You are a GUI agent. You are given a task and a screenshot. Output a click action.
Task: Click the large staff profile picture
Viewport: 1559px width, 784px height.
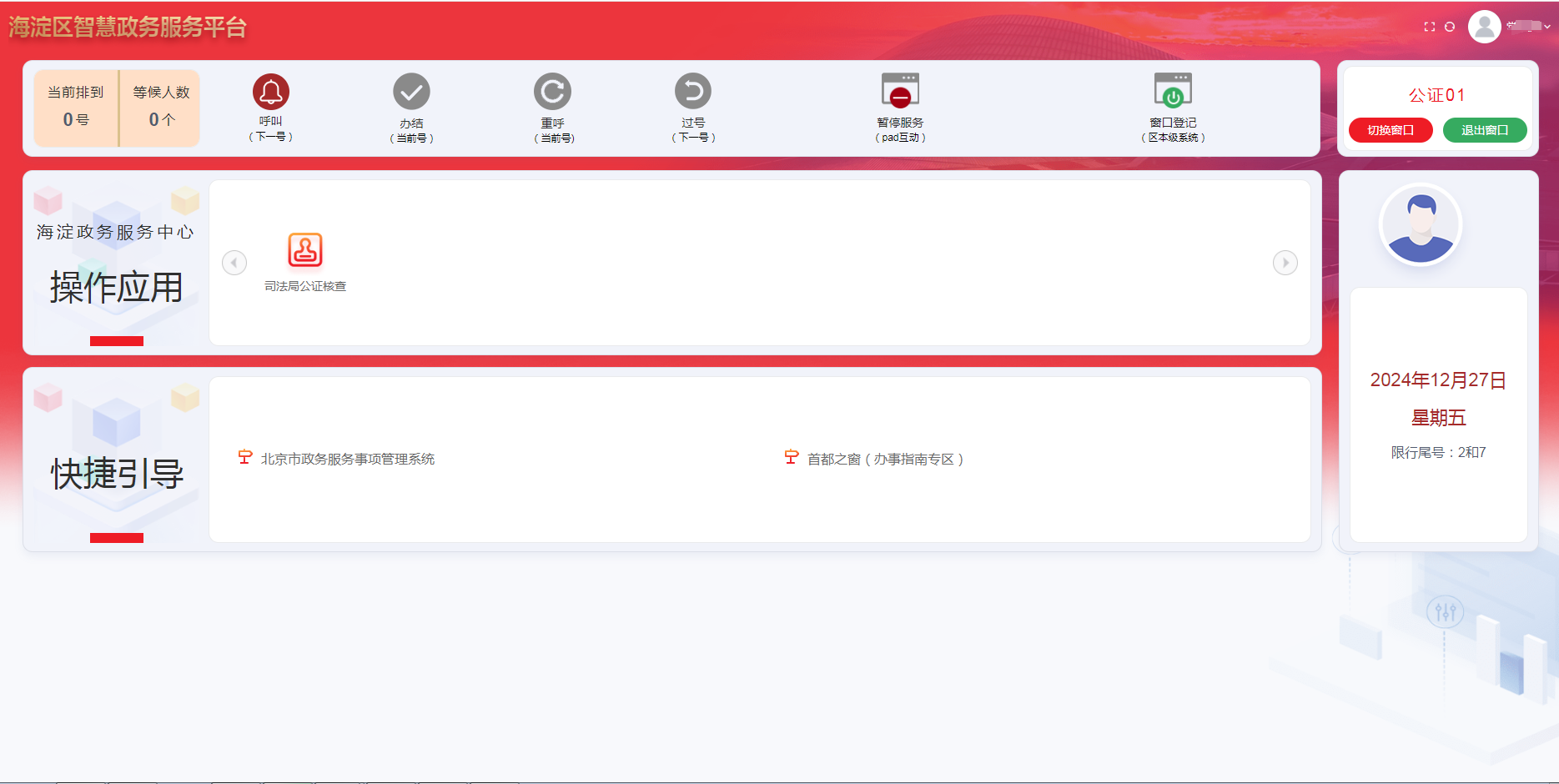click(x=1420, y=225)
